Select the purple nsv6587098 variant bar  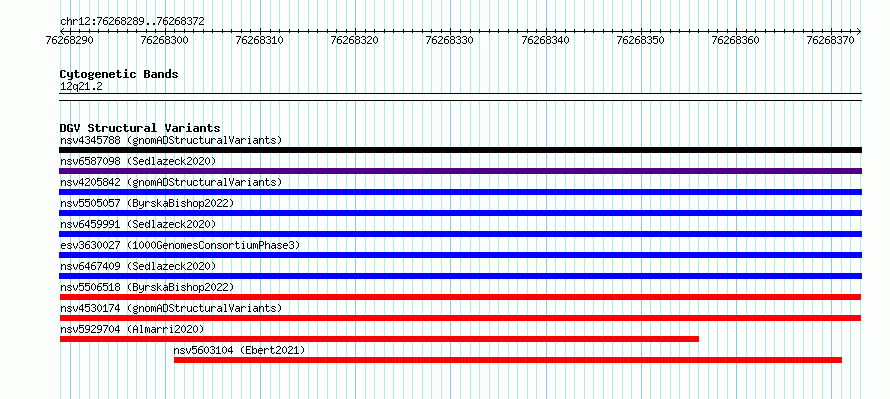pyautogui.click(x=460, y=171)
